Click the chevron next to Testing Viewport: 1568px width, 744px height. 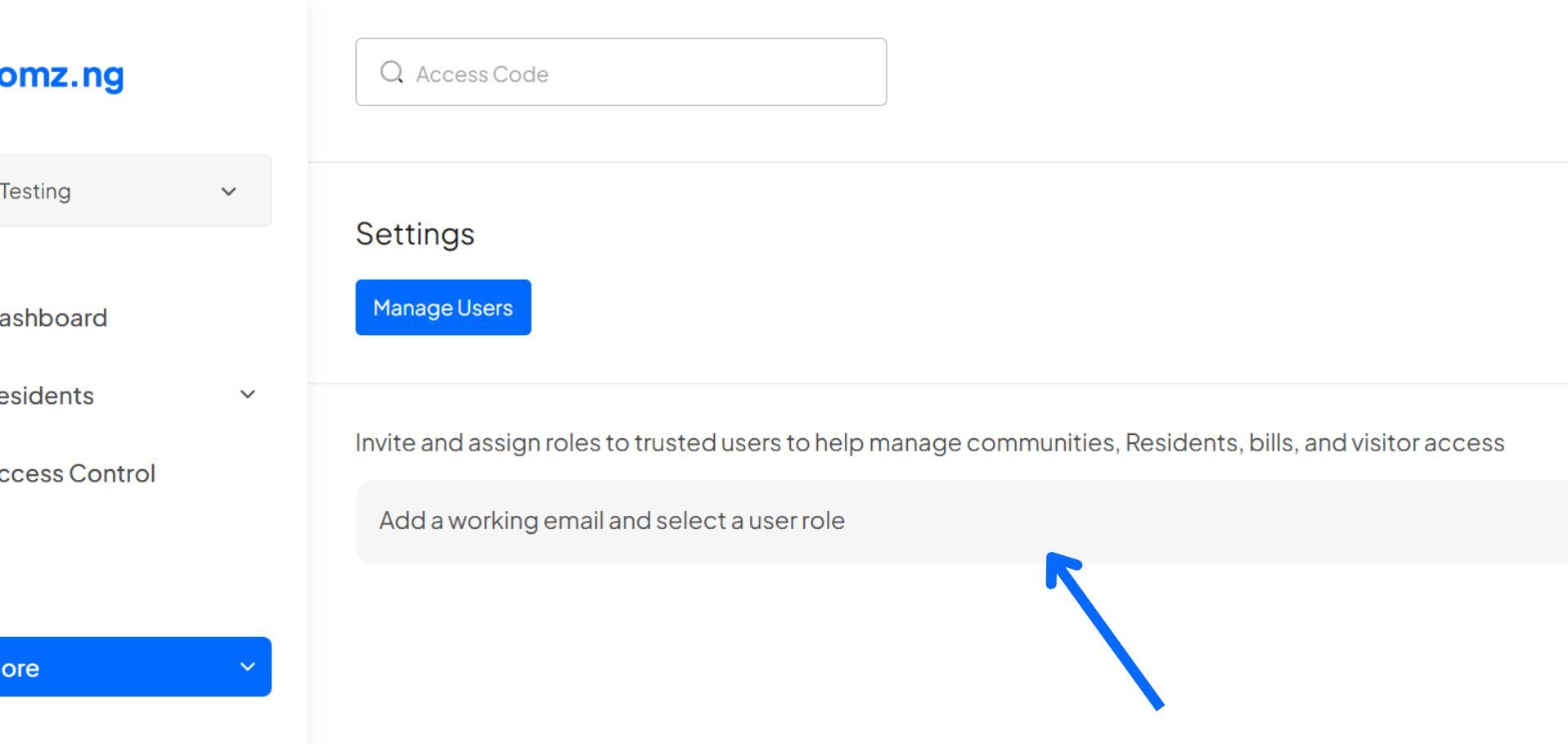point(229,191)
